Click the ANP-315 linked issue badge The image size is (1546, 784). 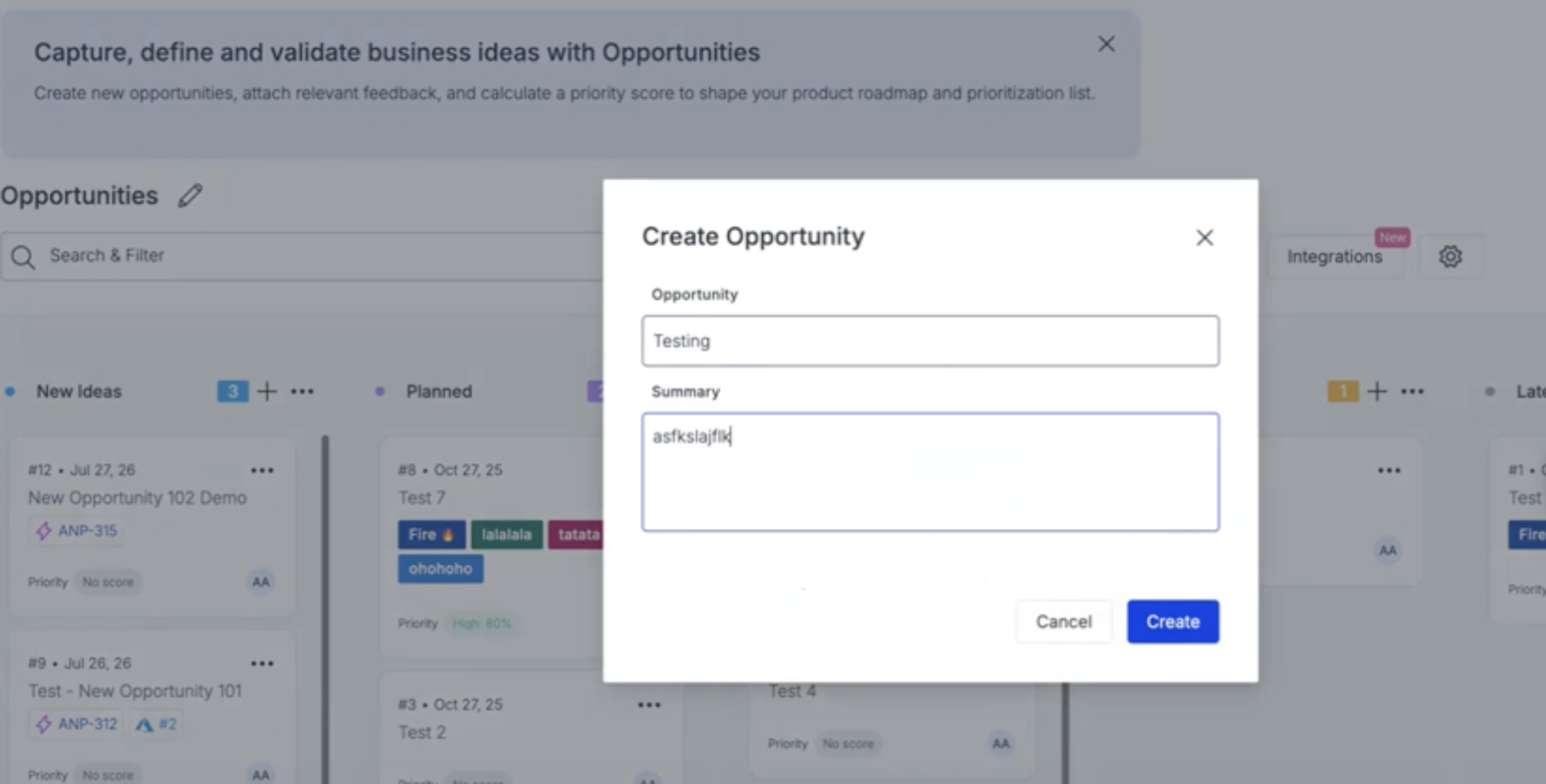(77, 530)
